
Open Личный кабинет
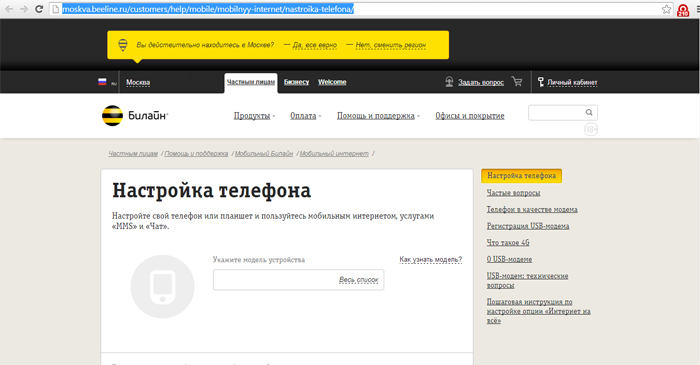click(572, 82)
